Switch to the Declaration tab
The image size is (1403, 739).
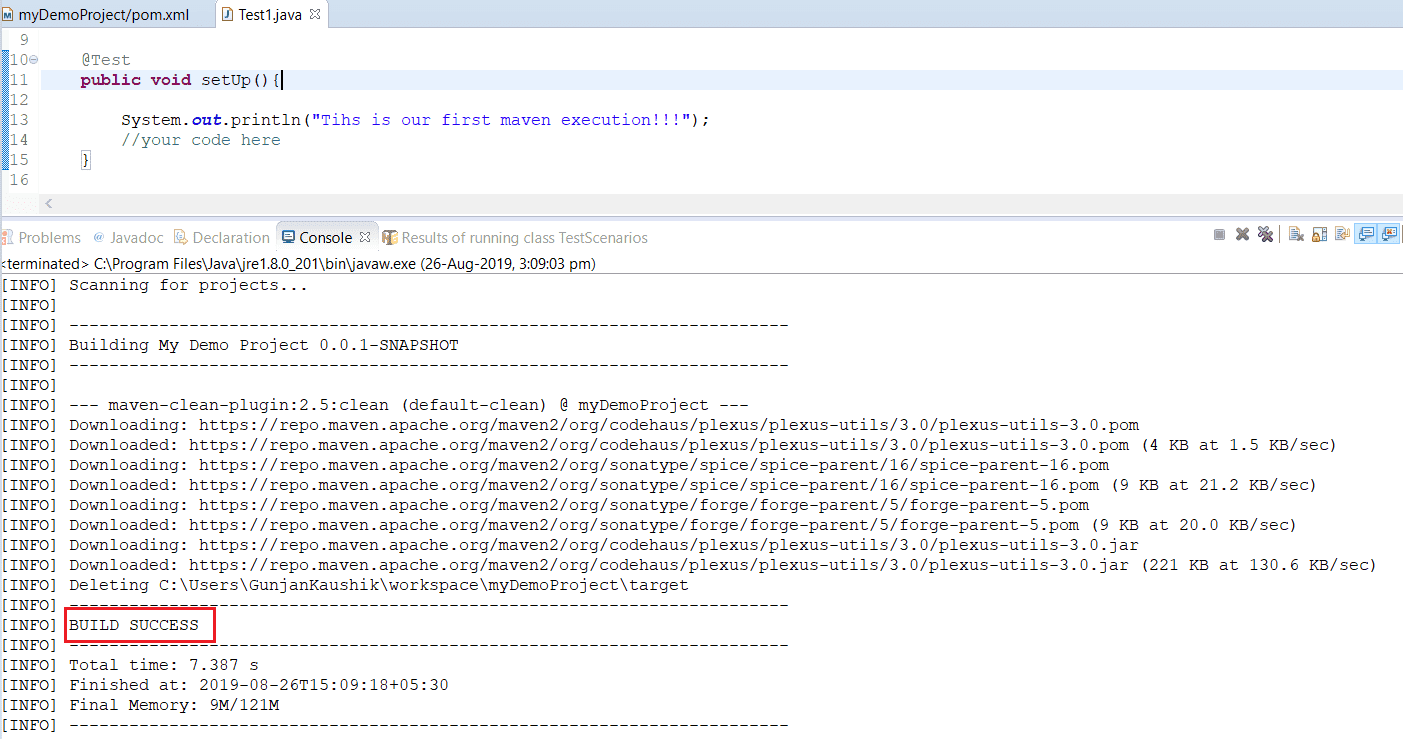pyautogui.click(x=221, y=237)
